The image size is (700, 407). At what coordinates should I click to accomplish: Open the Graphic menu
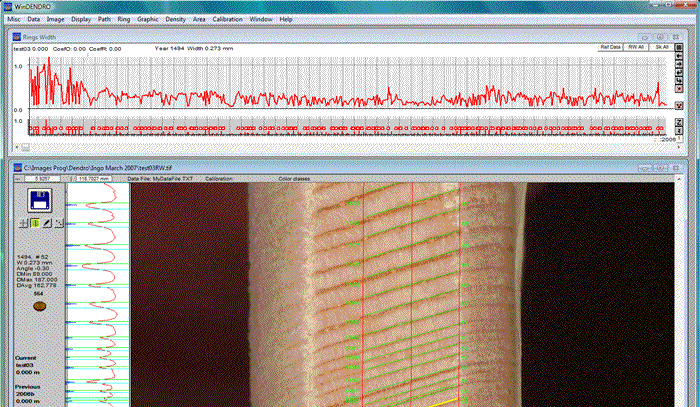point(148,19)
